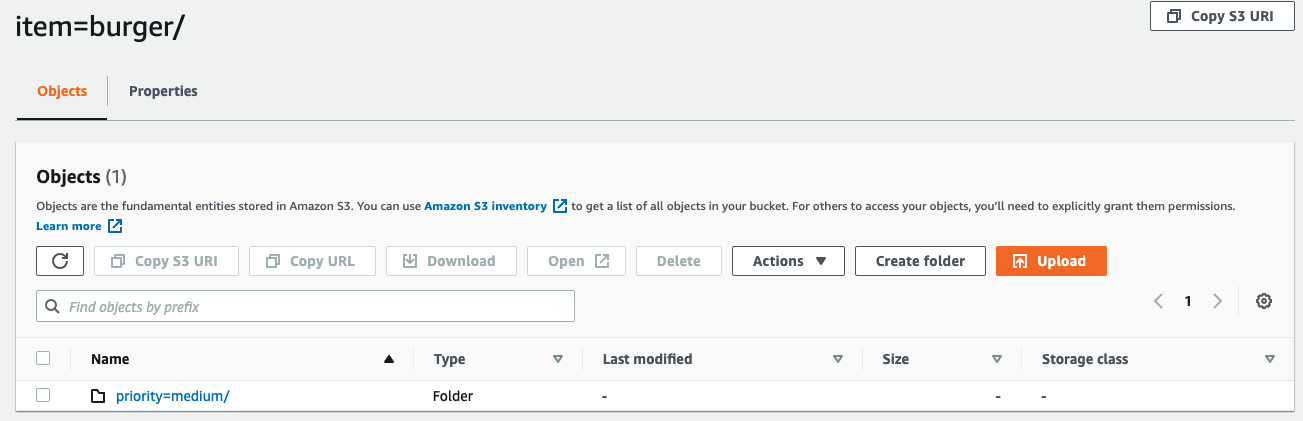Sort by Storage class column arrow
This screenshot has width=1303, height=421.
[x=1270, y=359]
